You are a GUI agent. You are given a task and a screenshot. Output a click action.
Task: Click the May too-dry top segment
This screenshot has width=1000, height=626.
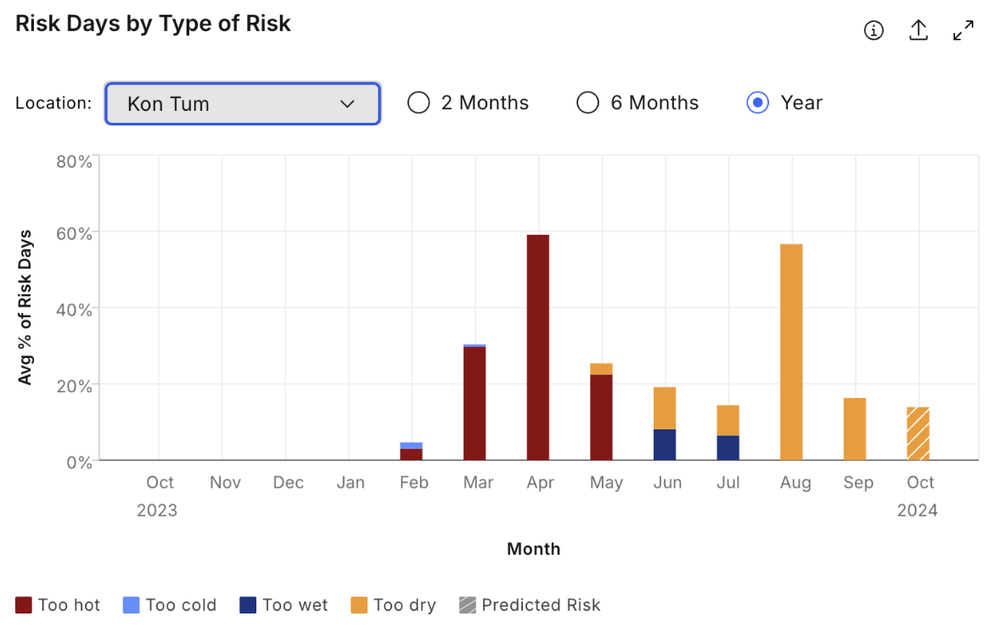coord(601,369)
